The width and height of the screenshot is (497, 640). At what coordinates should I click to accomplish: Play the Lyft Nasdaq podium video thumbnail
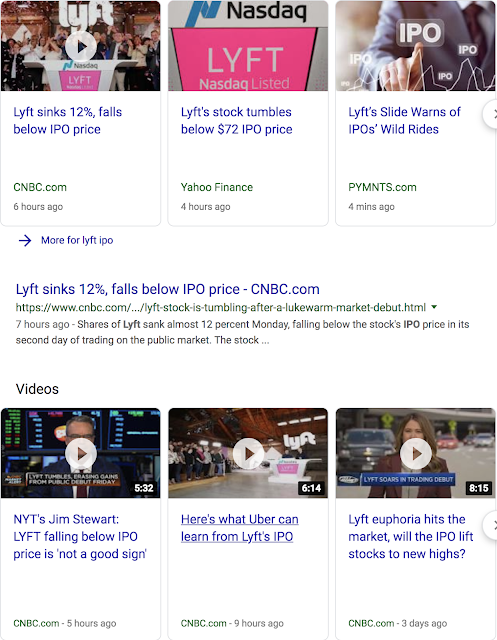coord(81,46)
